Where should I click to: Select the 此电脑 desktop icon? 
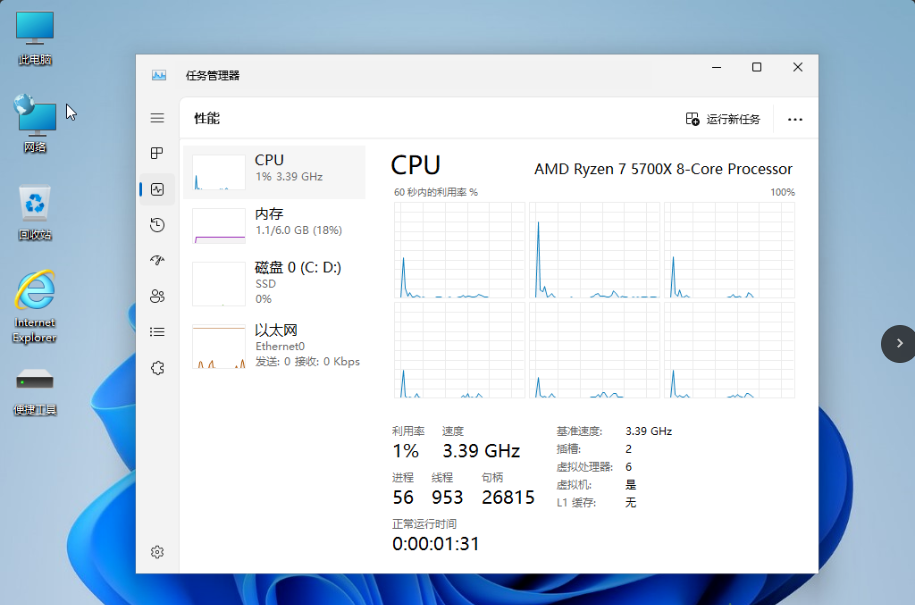(x=35, y=38)
